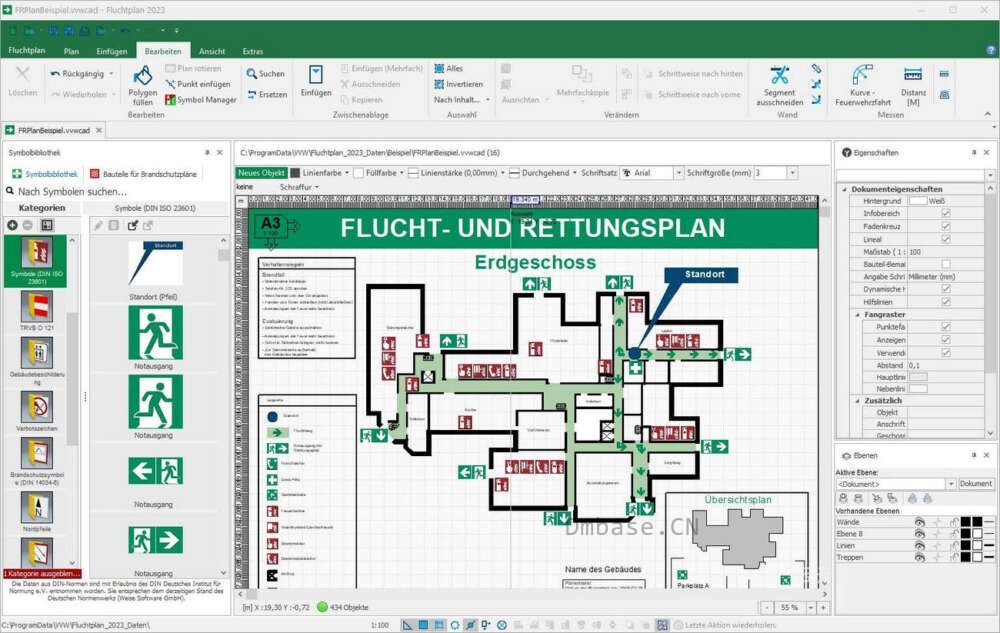This screenshot has width=1000, height=633.
Task: Open the Plan ribbon tab
Action: [x=71, y=51]
